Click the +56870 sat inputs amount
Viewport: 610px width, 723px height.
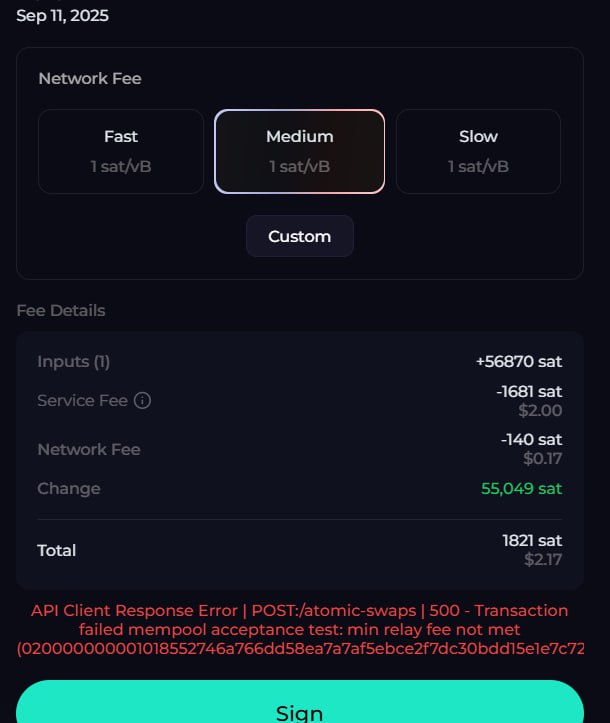pyautogui.click(x=519, y=362)
